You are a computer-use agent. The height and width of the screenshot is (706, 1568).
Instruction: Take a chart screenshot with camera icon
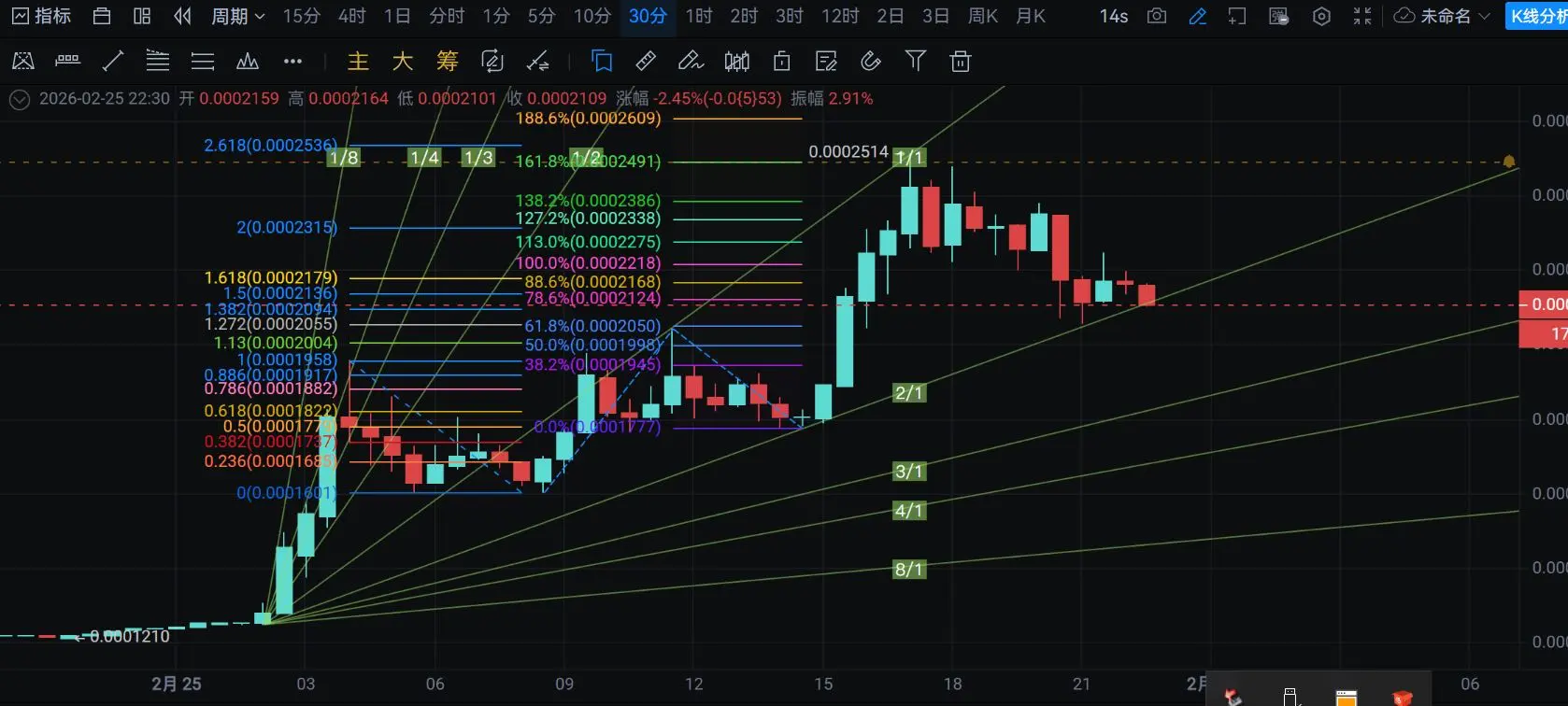point(1157,16)
